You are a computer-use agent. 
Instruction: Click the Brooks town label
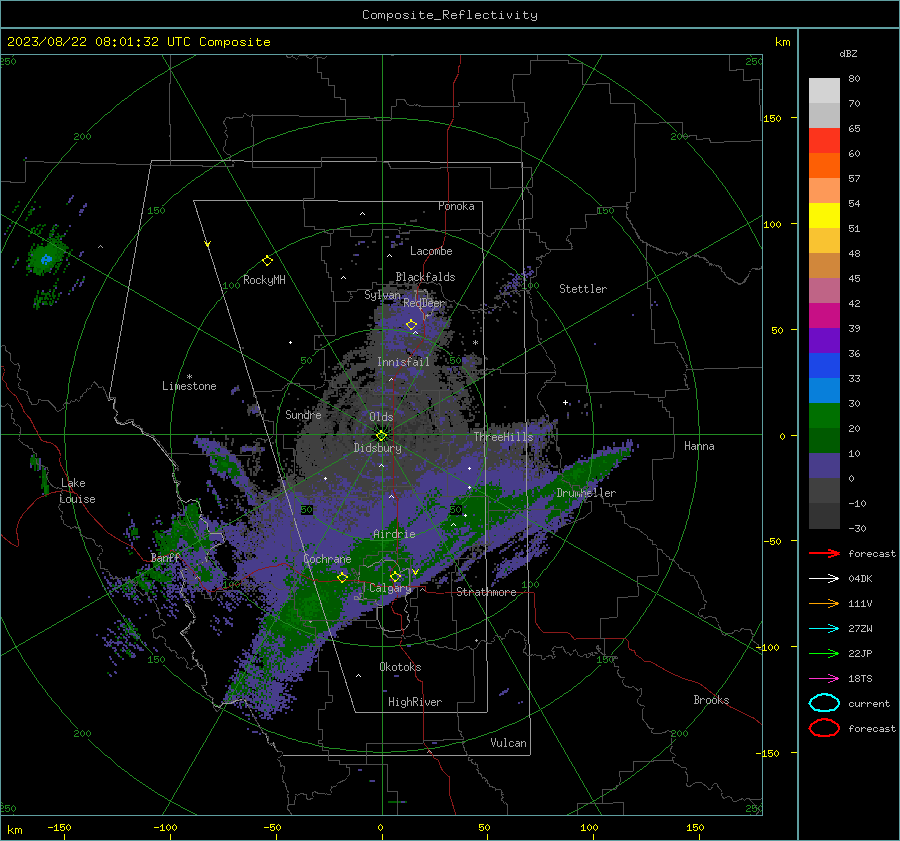pos(711,700)
